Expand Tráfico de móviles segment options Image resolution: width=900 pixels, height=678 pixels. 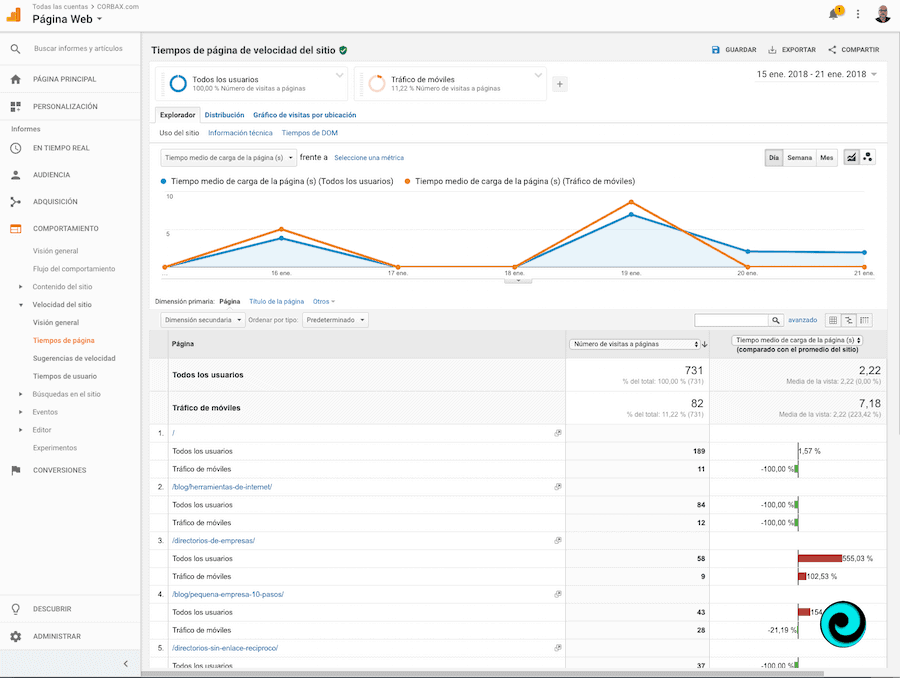click(538, 75)
